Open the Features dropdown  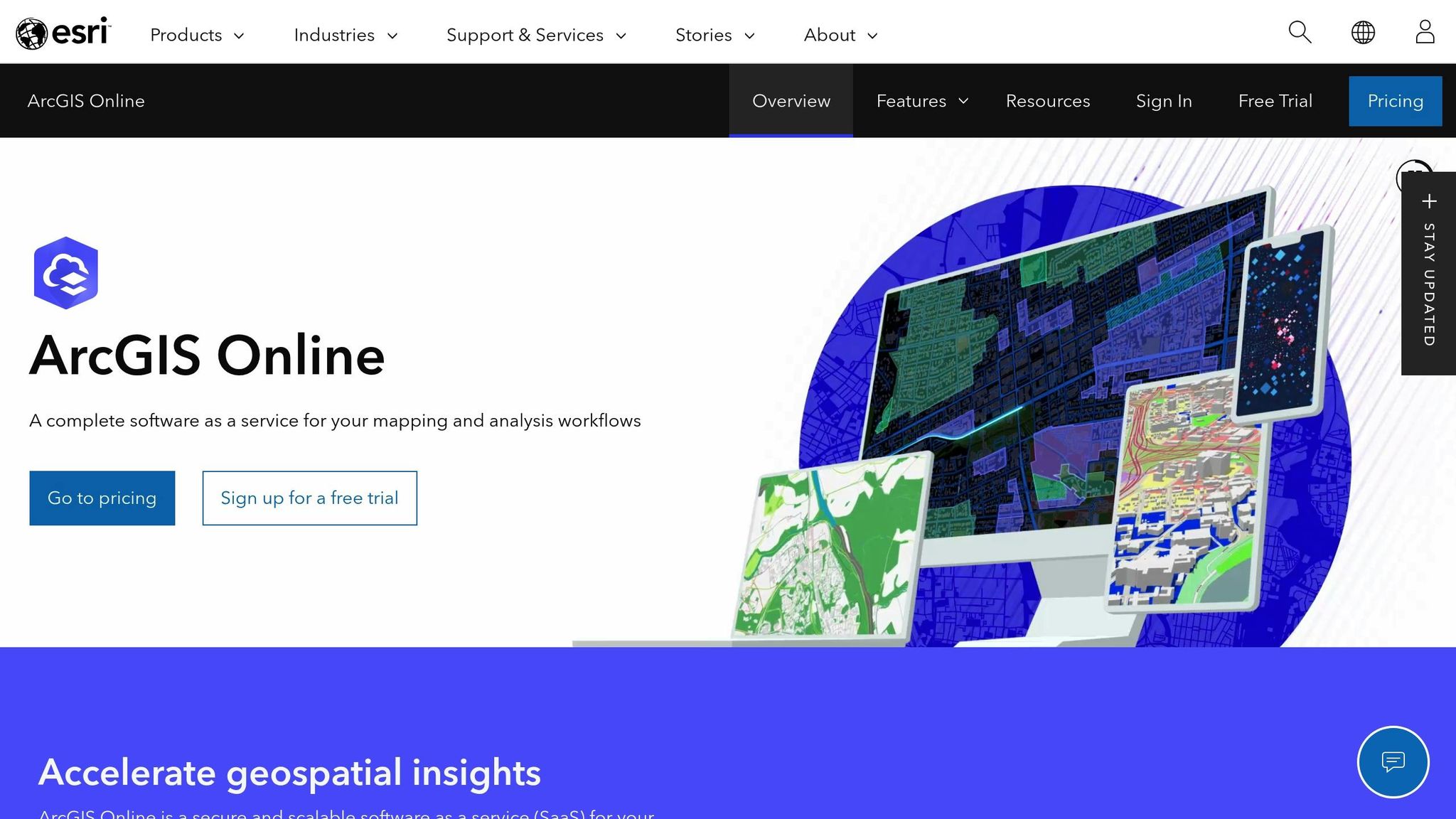(x=921, y=101)
